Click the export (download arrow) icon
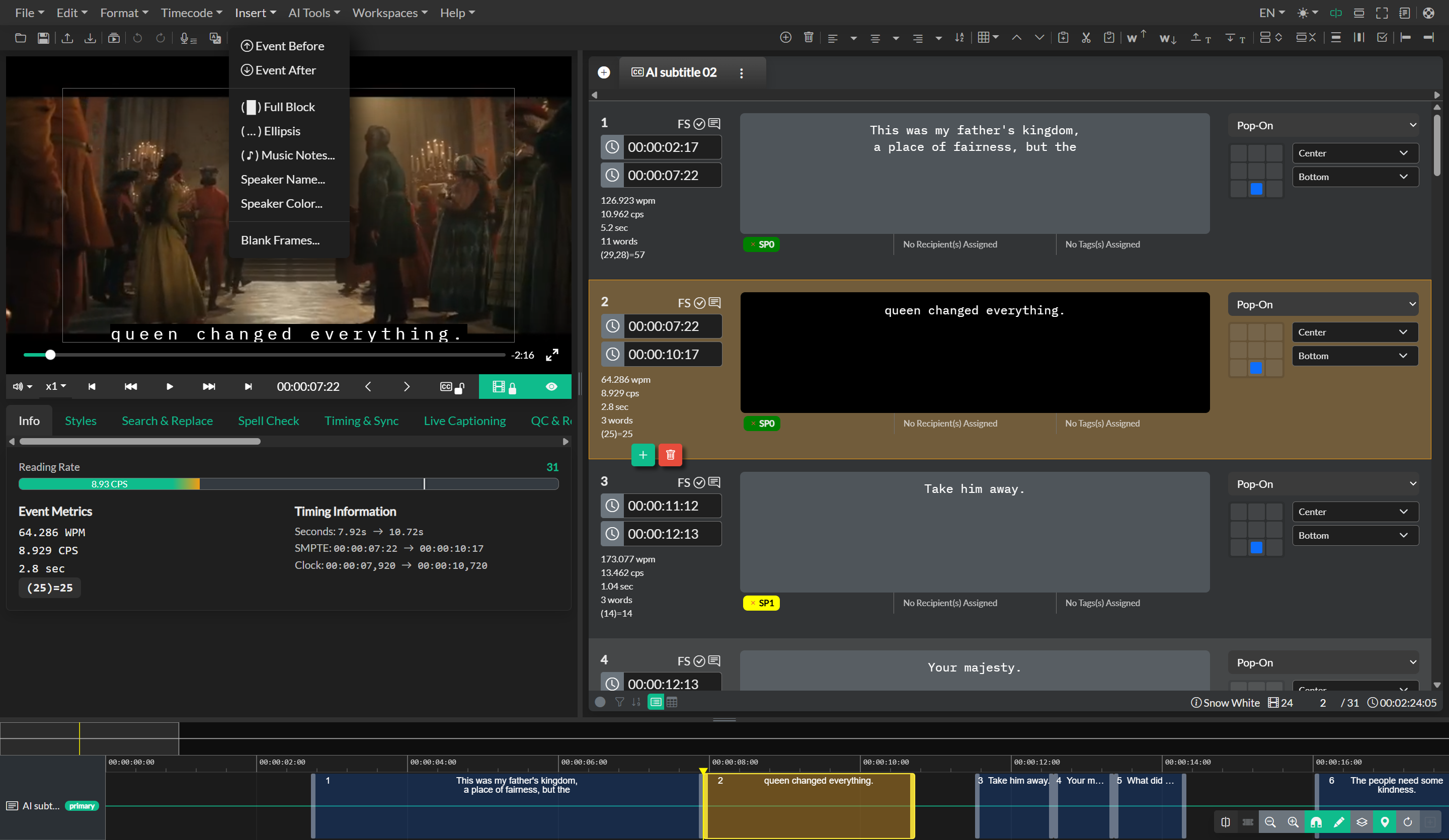 90,38
